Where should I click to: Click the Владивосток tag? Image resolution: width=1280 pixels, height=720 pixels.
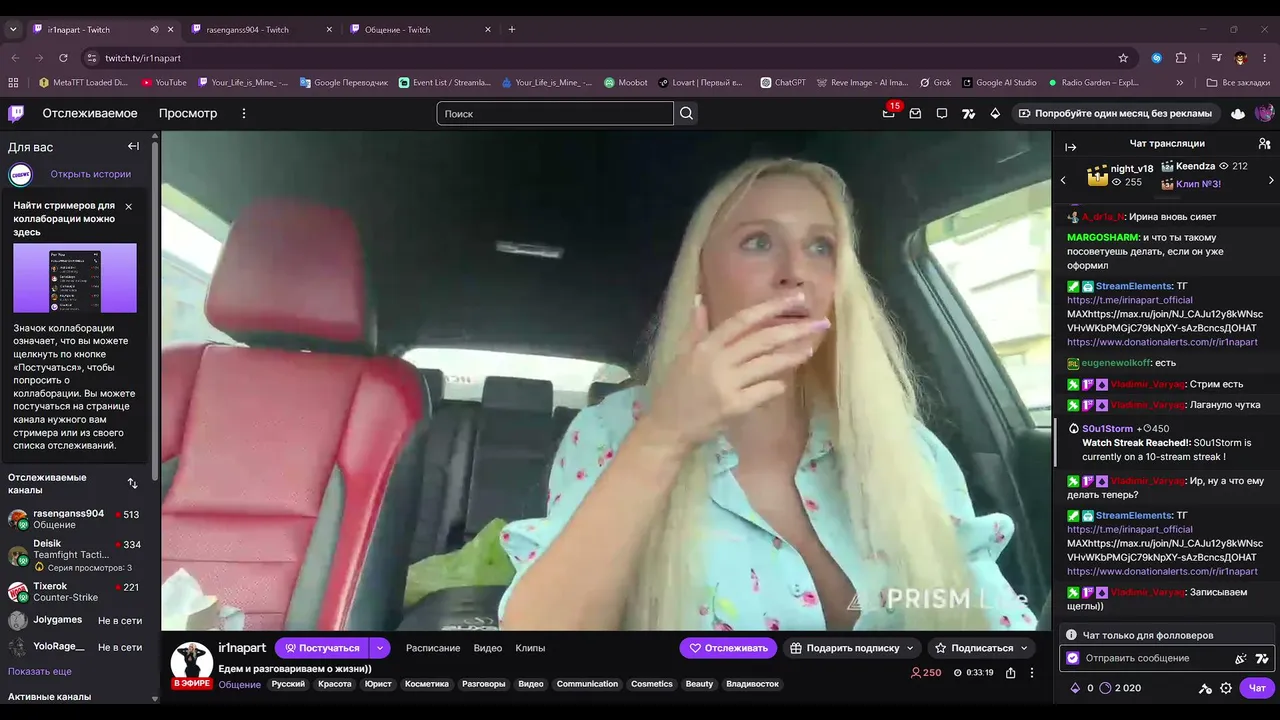[752, 684]
